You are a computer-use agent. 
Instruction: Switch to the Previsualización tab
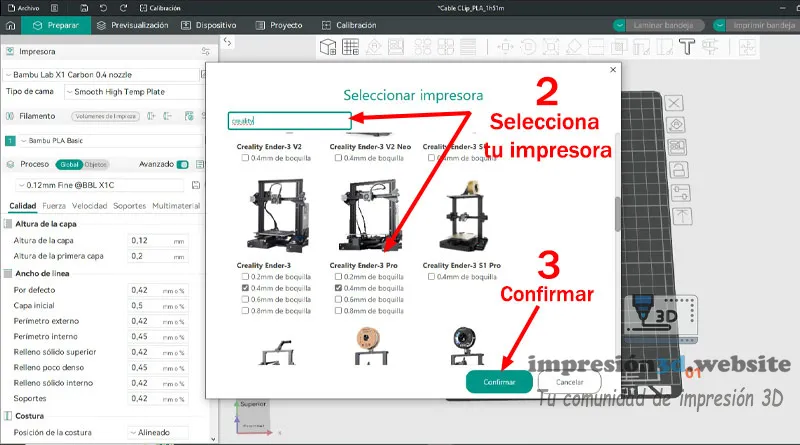tap(133, 25)
